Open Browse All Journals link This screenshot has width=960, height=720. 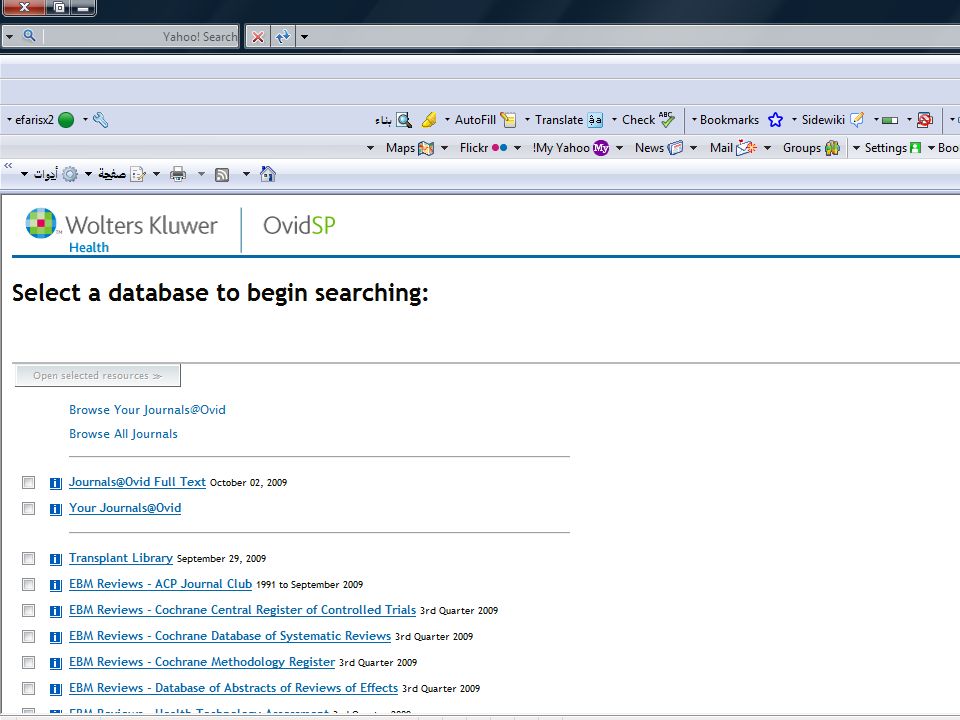click(123, 433)
